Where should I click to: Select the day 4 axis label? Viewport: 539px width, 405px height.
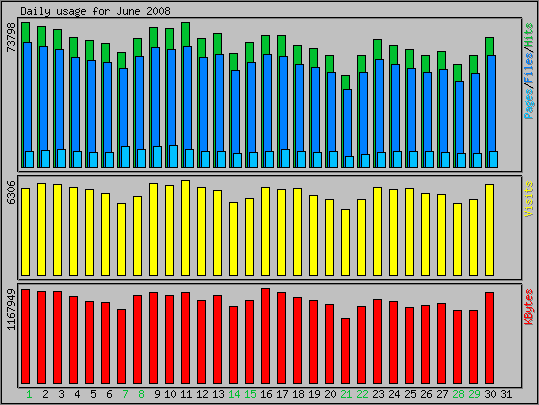pyautogui.click(x=77, y=394)
